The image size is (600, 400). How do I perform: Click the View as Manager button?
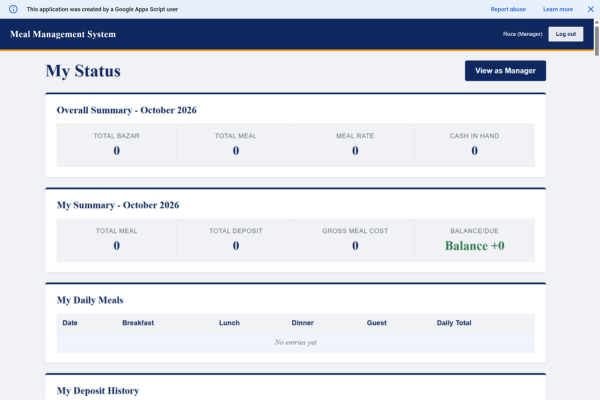tap(505, 70)
